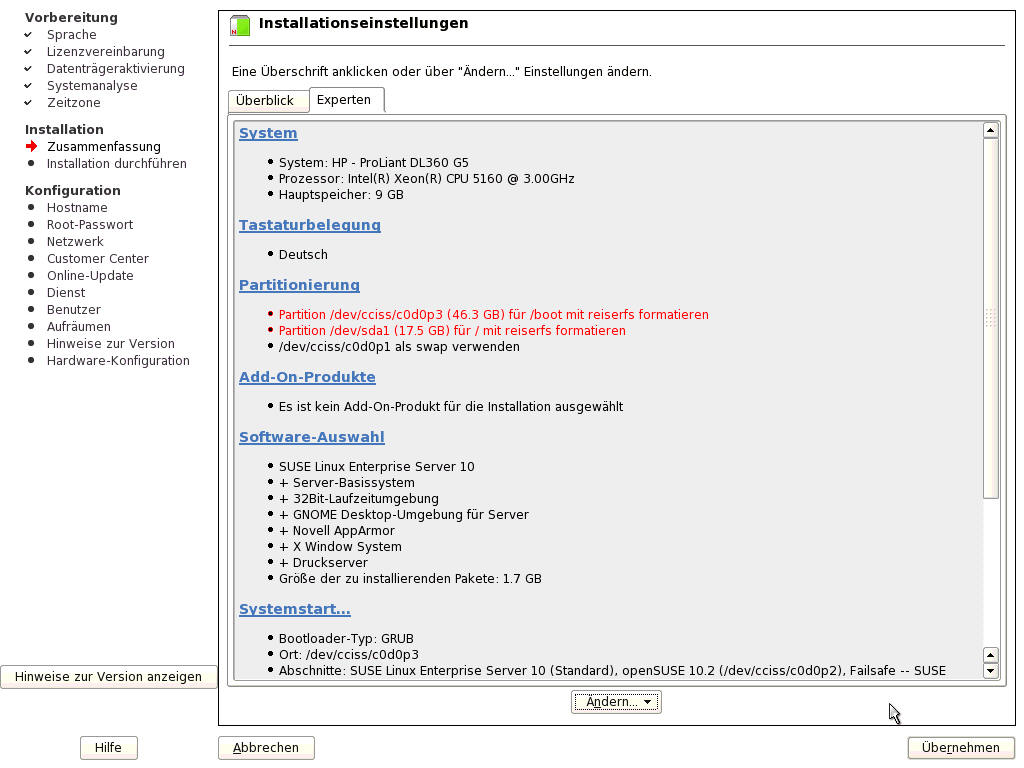Click the swap verwenden partition line

(399, 347)
